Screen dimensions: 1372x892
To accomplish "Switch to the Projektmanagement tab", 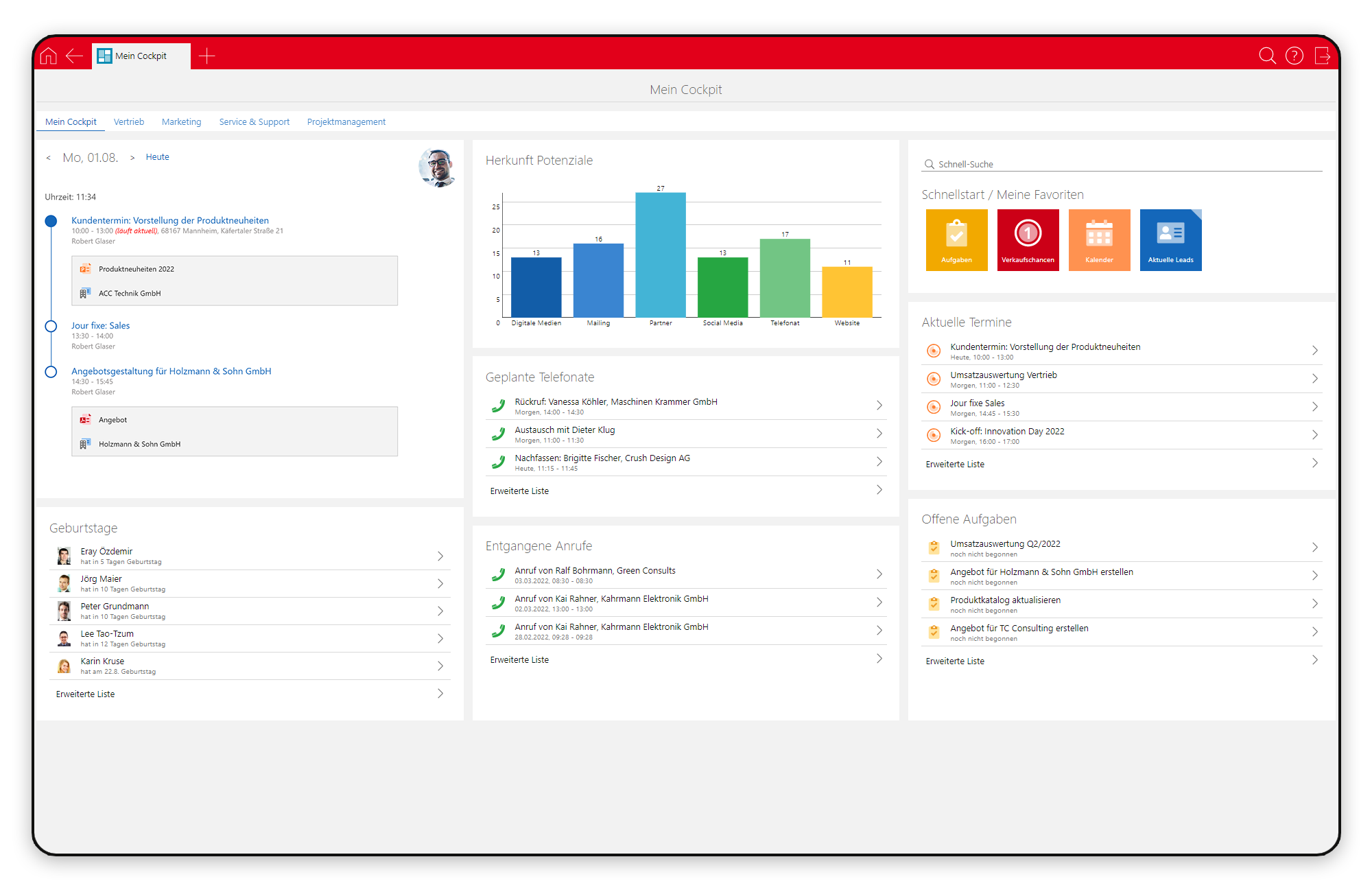I will click(x=346, y=121).
